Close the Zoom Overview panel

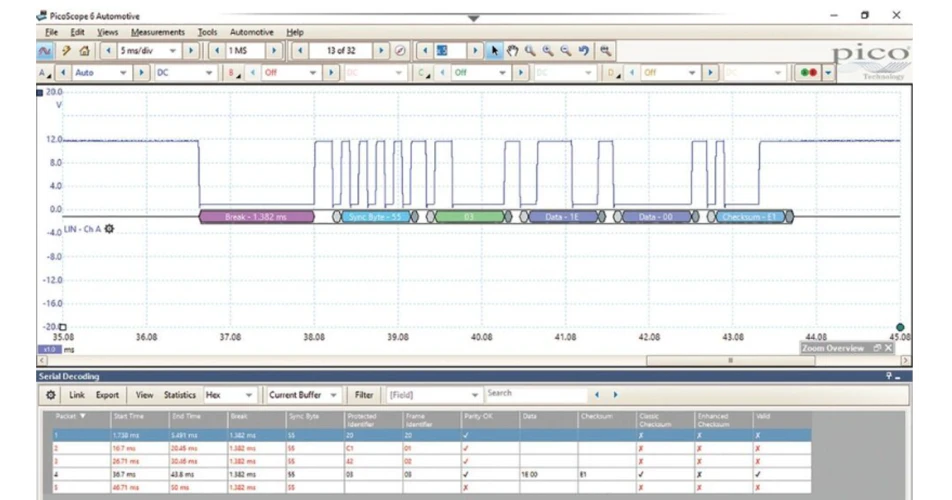tap(888, 348)
